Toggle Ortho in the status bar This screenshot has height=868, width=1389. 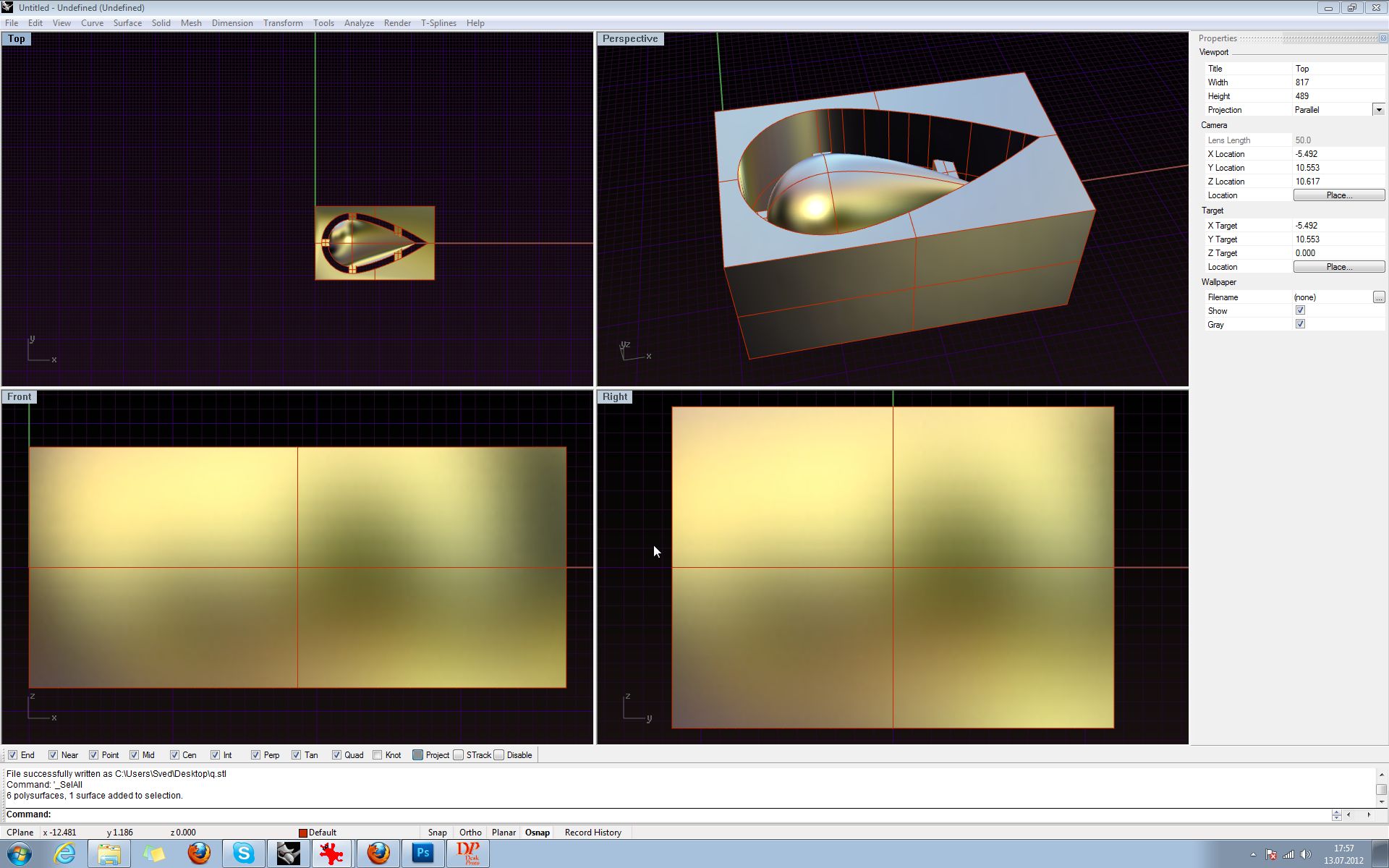point(470,833)
